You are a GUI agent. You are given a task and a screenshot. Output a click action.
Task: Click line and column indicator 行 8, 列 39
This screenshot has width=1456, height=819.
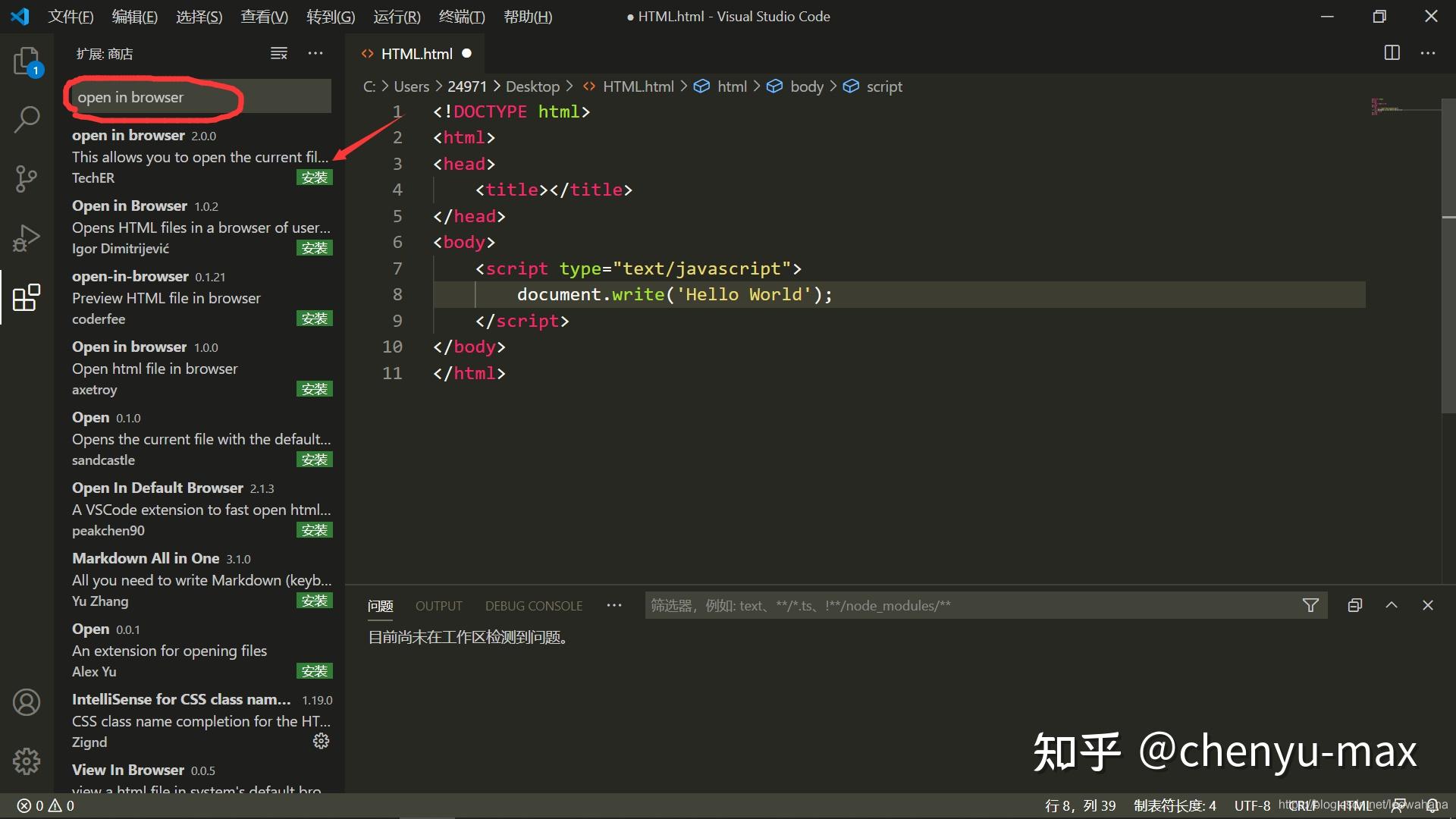point(1080,806)
